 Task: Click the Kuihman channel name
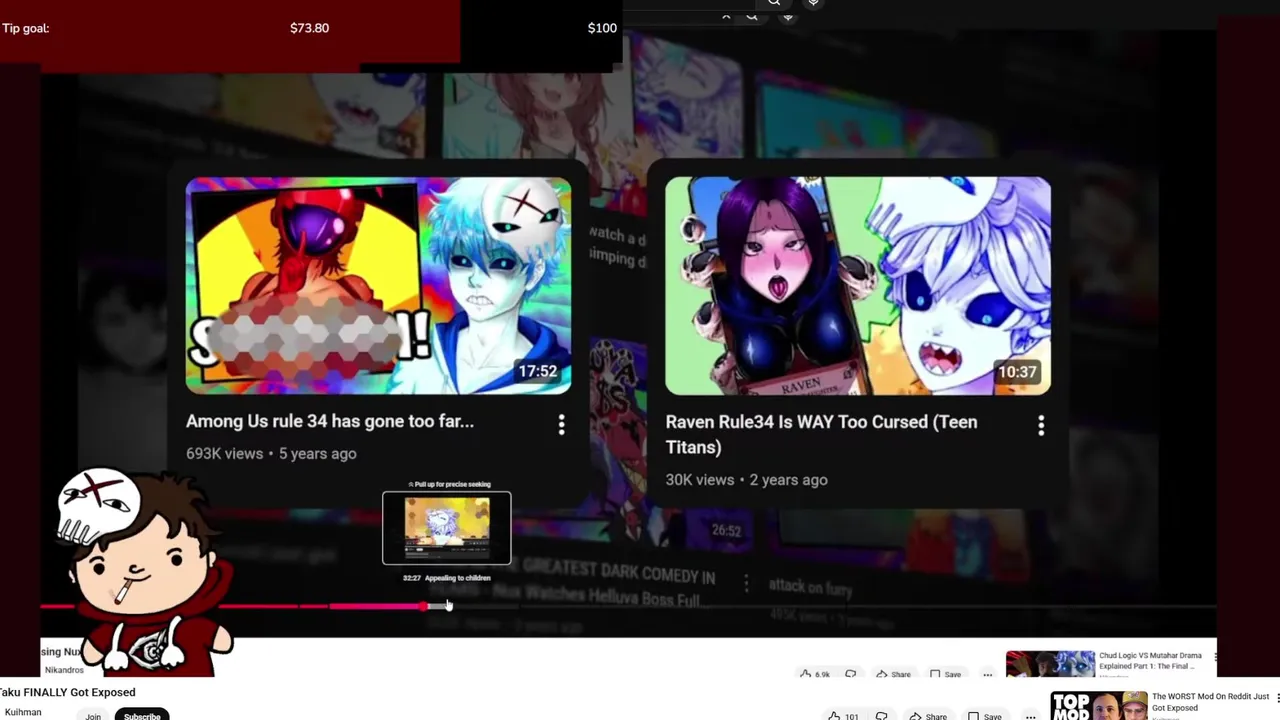pyautogui.click(x=23, y=712)
